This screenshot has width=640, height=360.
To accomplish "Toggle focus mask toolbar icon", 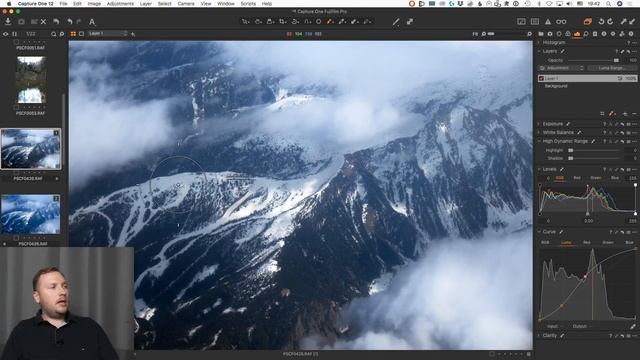I will pyautogui.click(x=522, y=22).
